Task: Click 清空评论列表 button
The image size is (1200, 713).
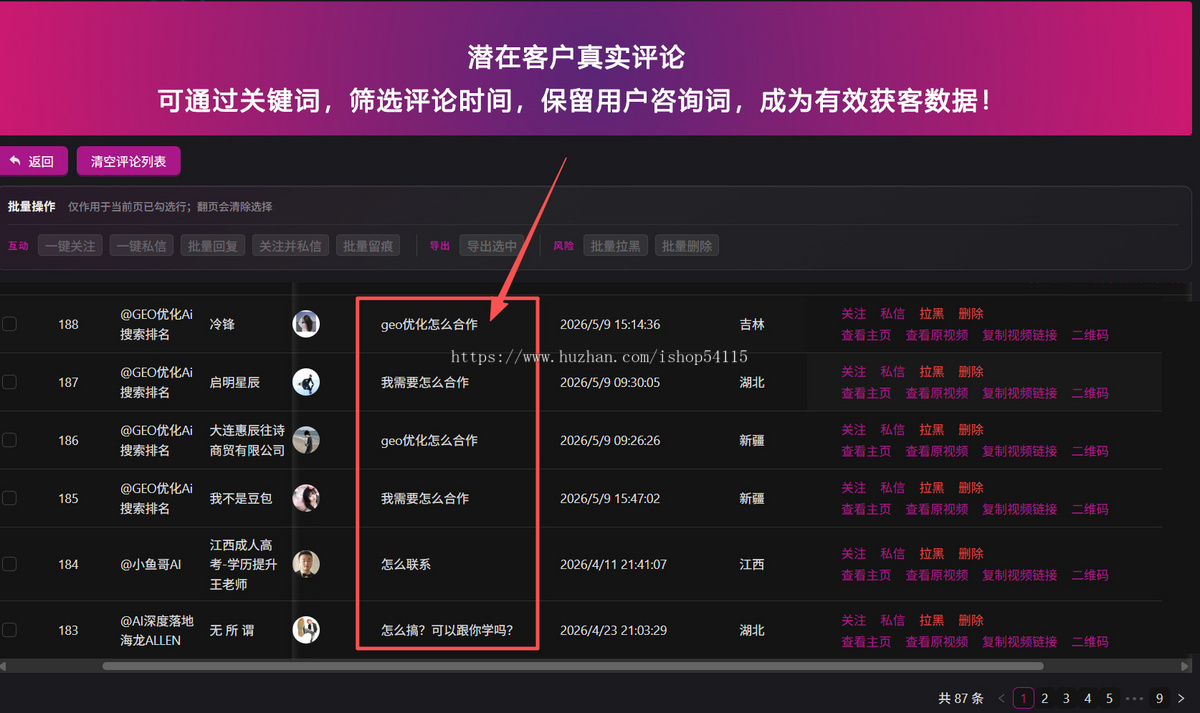Action: tap(128, 161)
